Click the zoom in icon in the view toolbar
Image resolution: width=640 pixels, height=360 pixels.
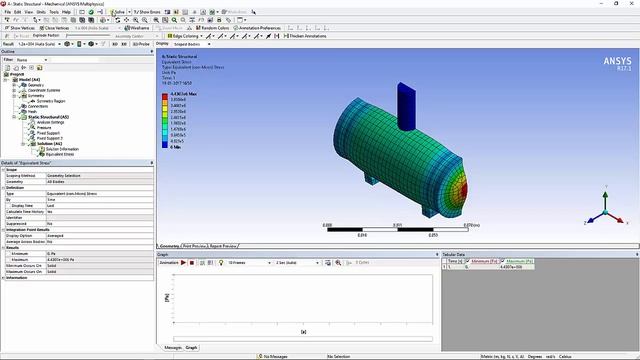click(136, 20)
